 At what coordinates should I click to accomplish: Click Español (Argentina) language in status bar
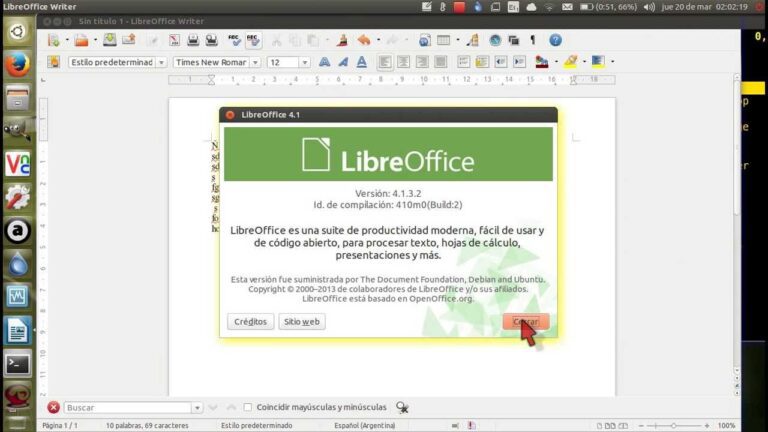point(365,426)
